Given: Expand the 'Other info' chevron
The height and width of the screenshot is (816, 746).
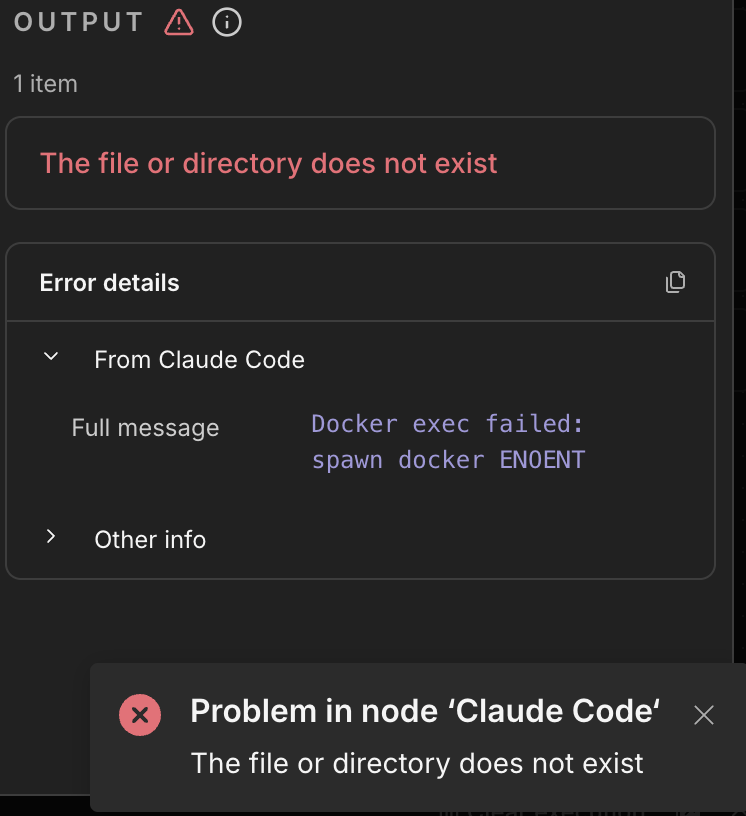Looking at the screenshot, I should pos(51,538).
